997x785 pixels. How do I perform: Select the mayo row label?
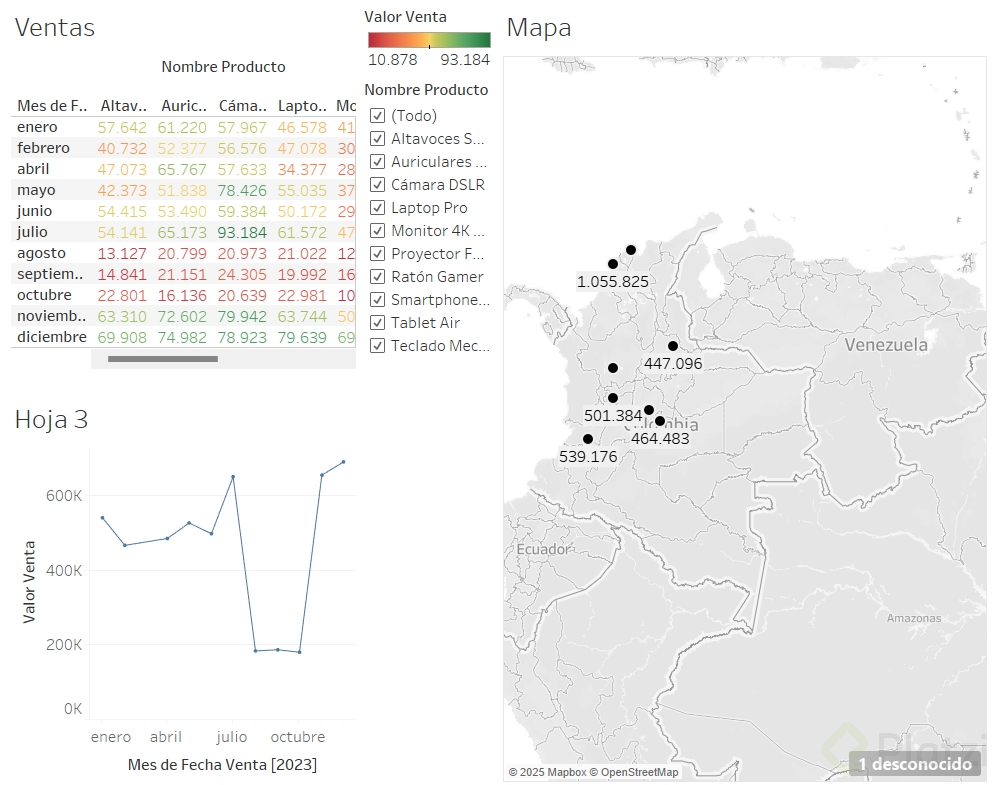pyautogui.click(x=36, y=190)
